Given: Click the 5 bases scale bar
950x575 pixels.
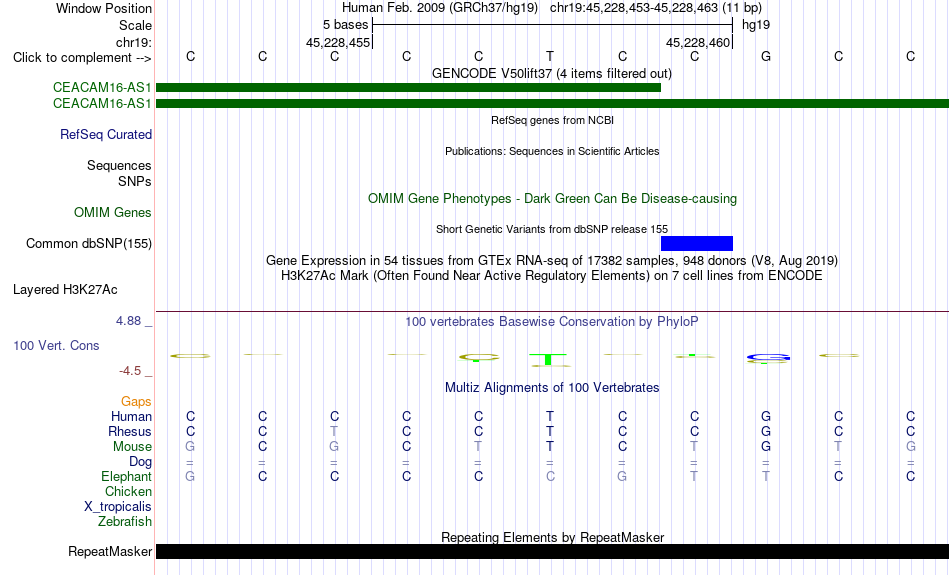Looking at the screenshot, I should (553, 25).
